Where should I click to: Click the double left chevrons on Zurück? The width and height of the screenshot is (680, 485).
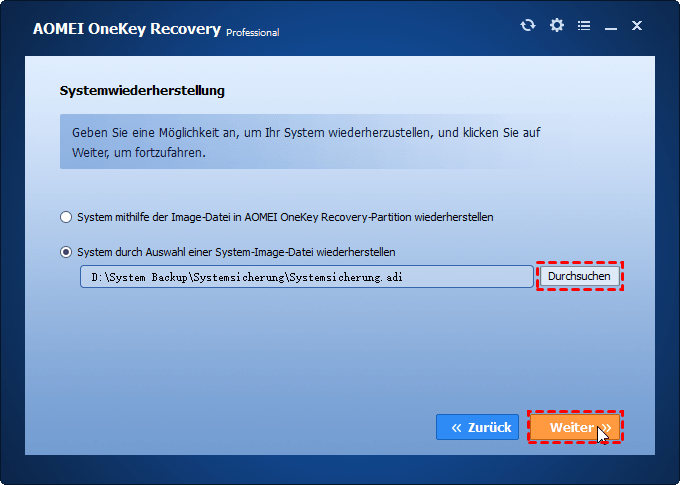coord(456,428)
